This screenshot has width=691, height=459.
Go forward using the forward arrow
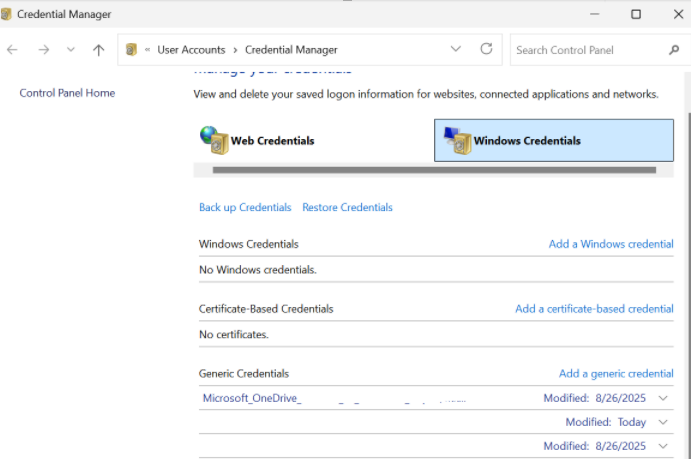click(x=44, y=50)
